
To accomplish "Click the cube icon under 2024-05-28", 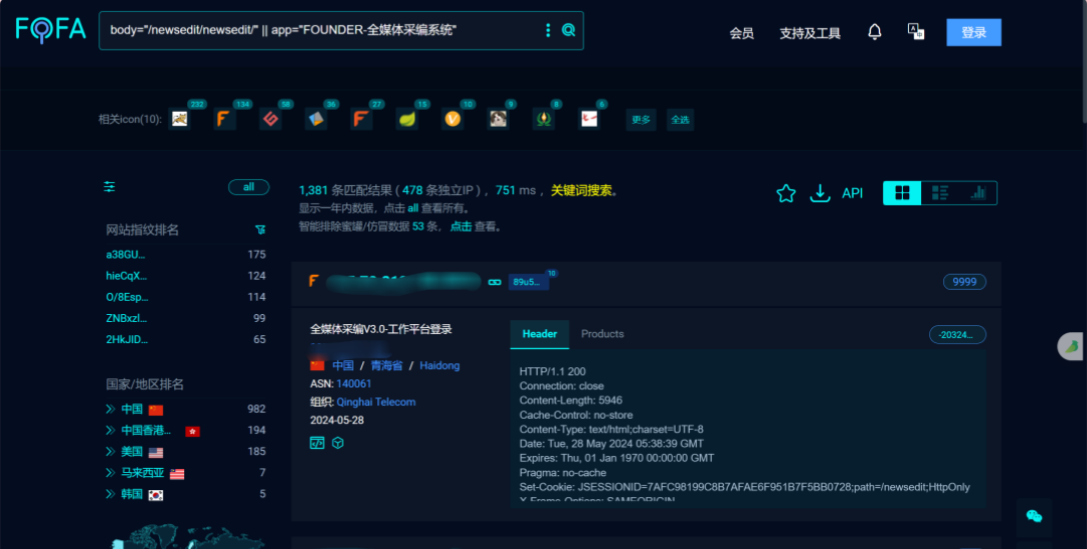I will click(x=338, y=442).
